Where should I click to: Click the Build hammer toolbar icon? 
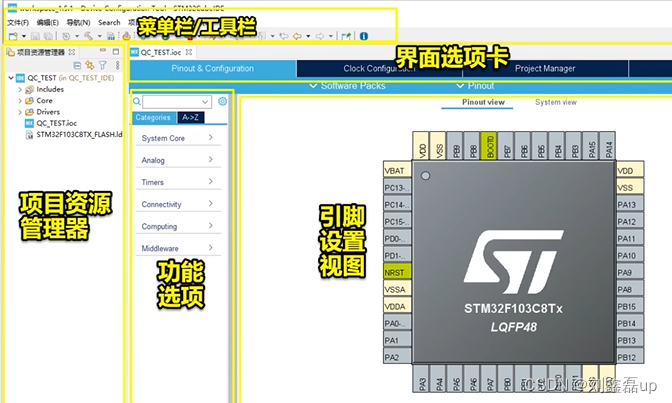pyautogui.click(x=88, y=36)
